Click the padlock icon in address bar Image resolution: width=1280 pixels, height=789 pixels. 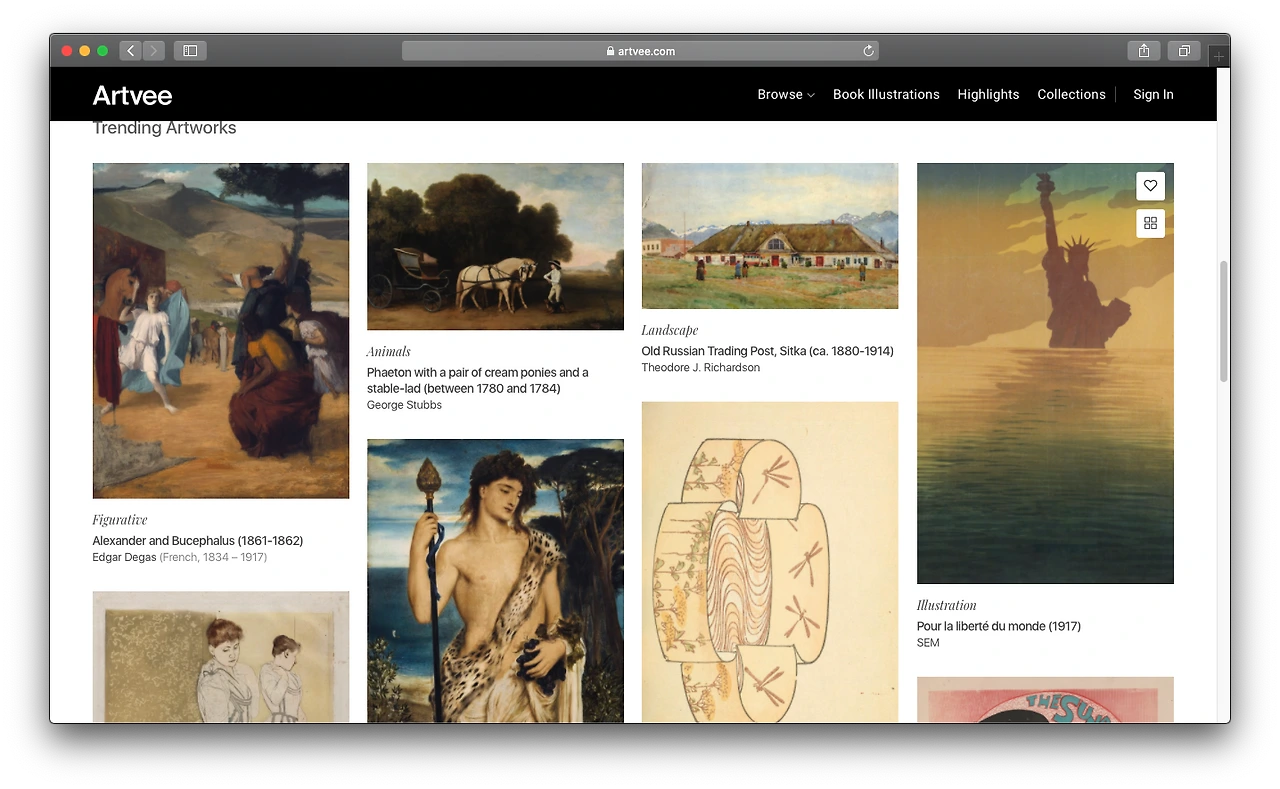610,51
